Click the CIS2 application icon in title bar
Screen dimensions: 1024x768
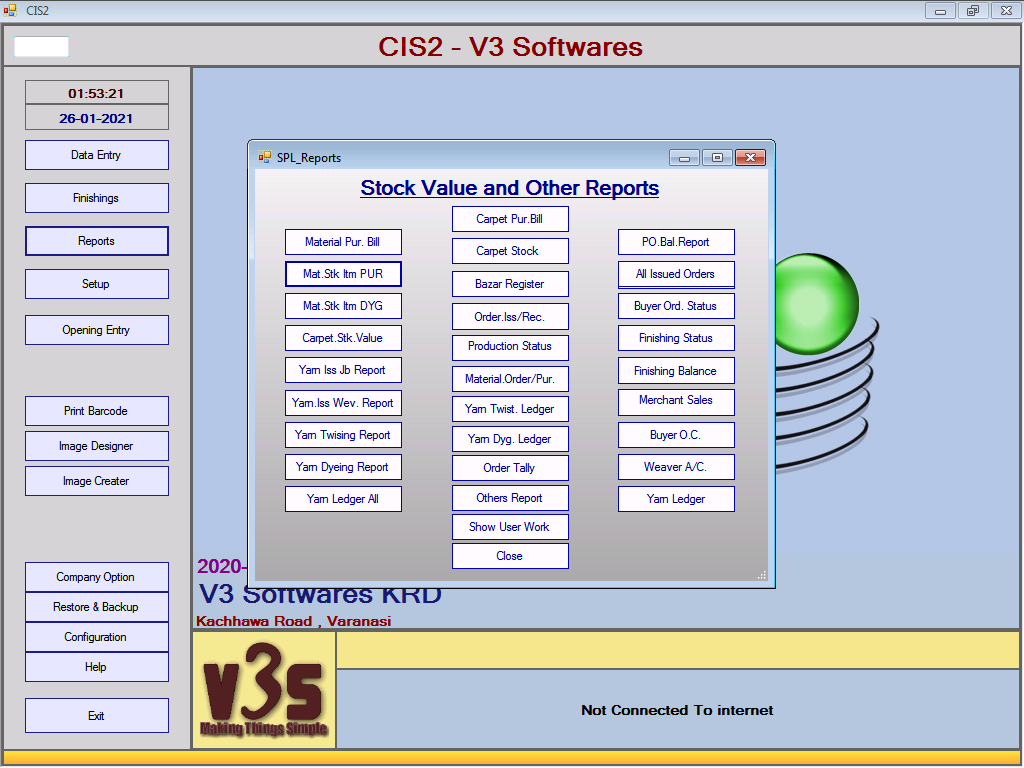tap(11, 10)
